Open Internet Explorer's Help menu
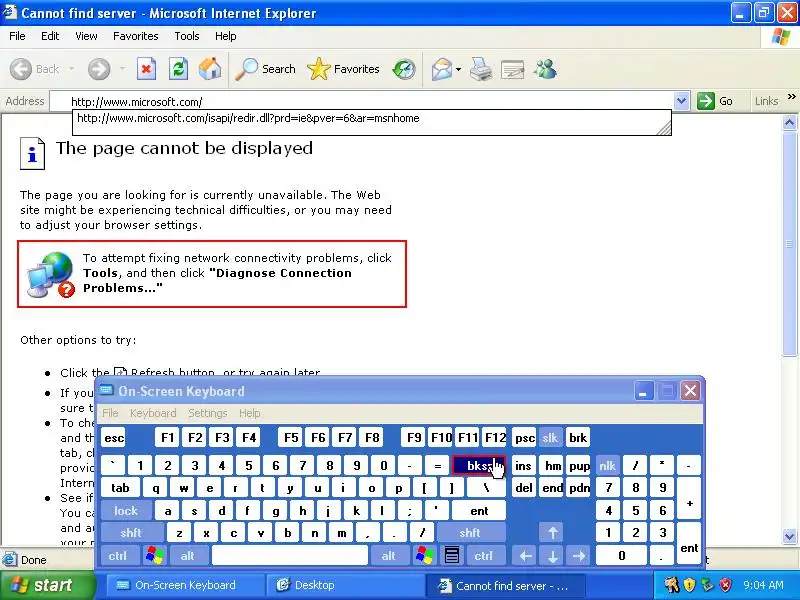 point(226,36)
